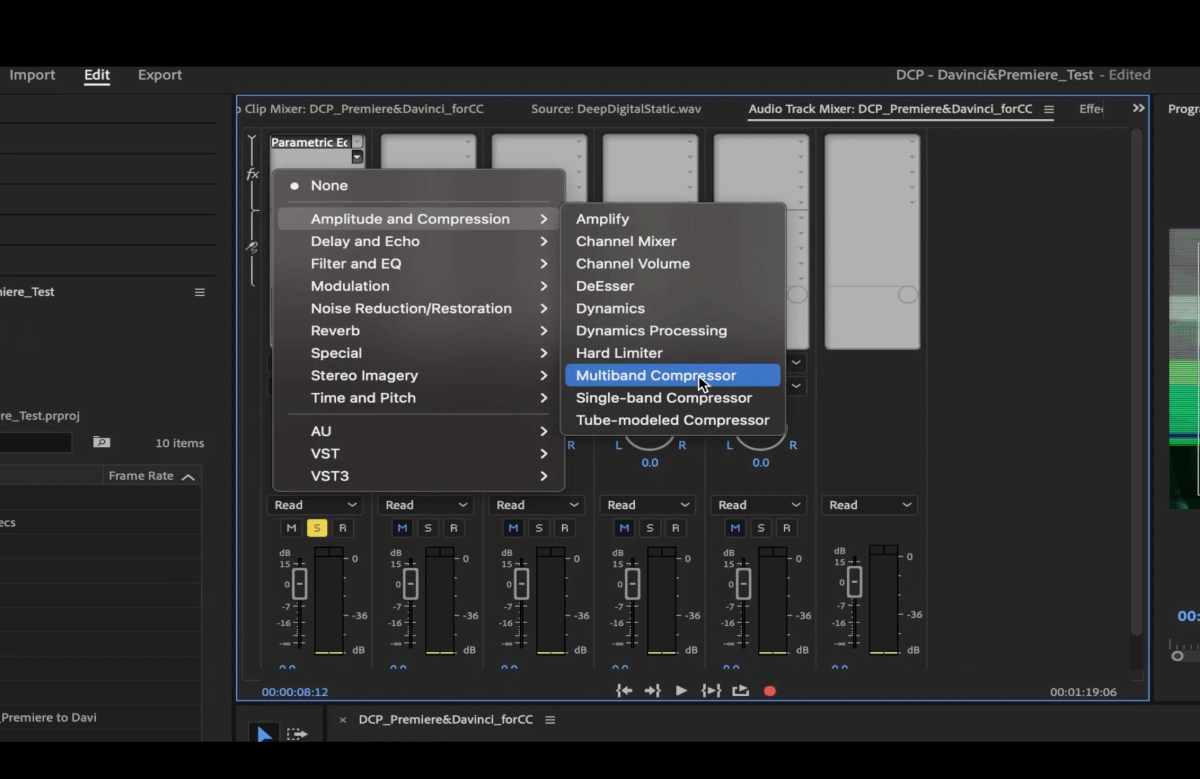Toggle the Loop playback icon
This screenshot has width=1200, height=779.
[x=740, y=690]
